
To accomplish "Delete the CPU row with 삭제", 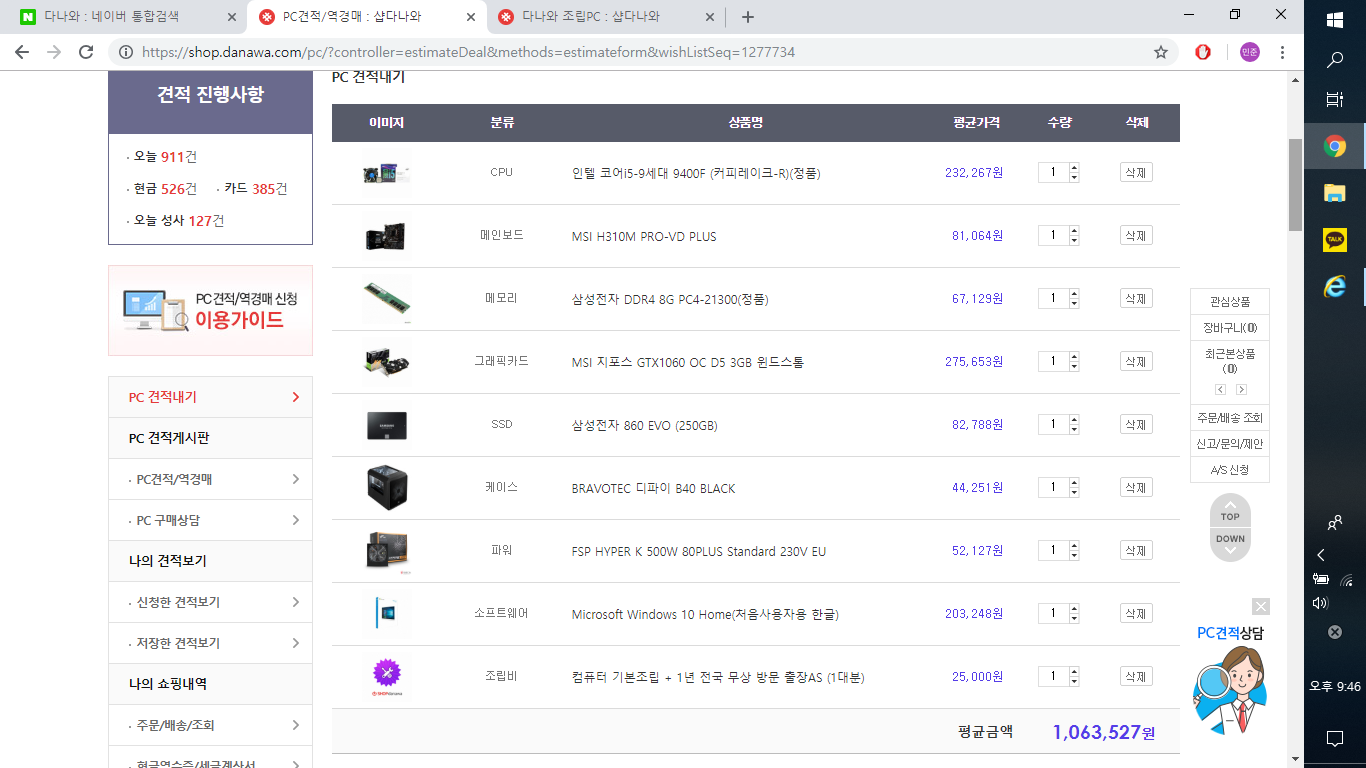I will [1136, 172].
